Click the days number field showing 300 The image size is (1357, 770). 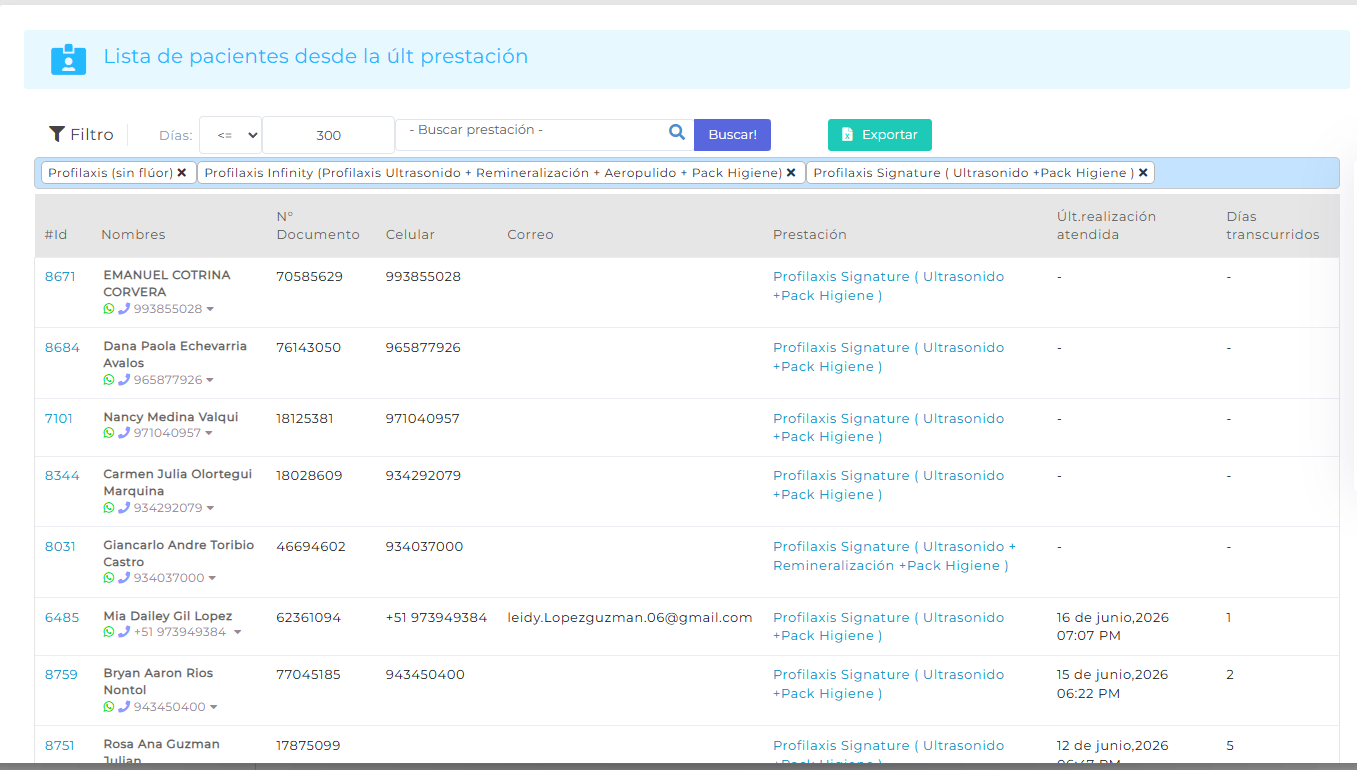point(328,135)
